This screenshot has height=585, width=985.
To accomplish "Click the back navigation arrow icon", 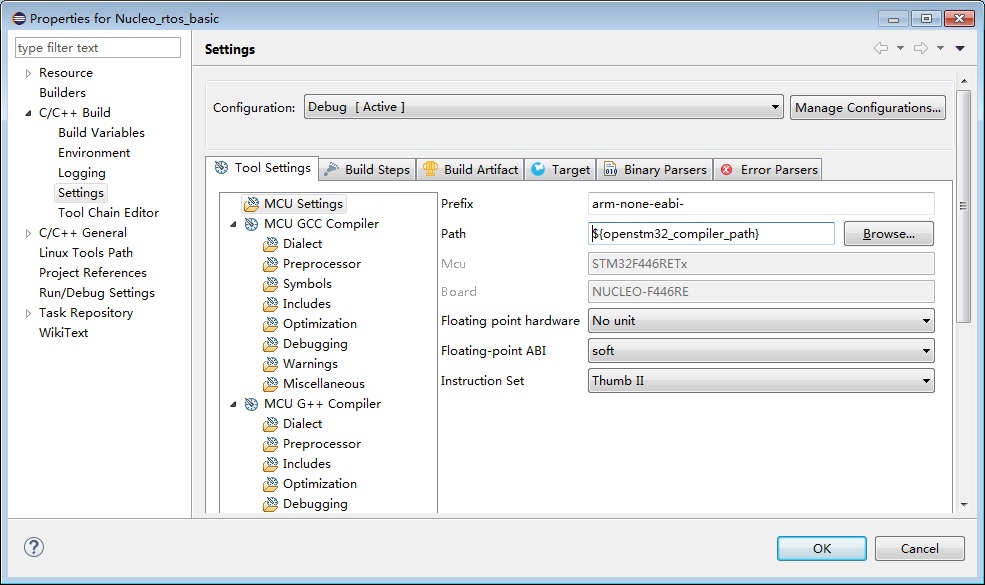I will 880,48.
